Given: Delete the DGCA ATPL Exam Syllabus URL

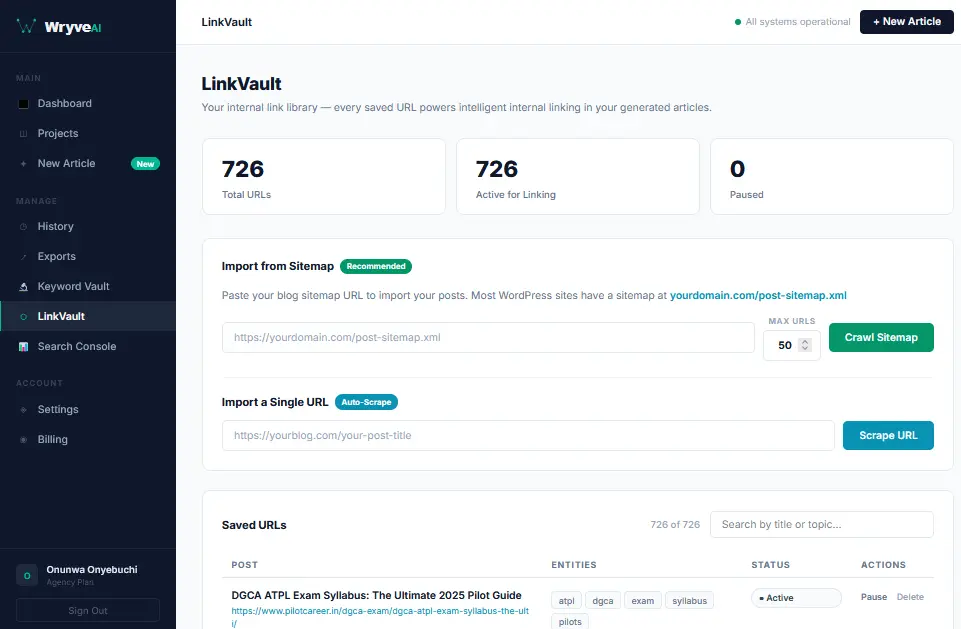Looking at the screenshot, I should [x=910, y=597].
